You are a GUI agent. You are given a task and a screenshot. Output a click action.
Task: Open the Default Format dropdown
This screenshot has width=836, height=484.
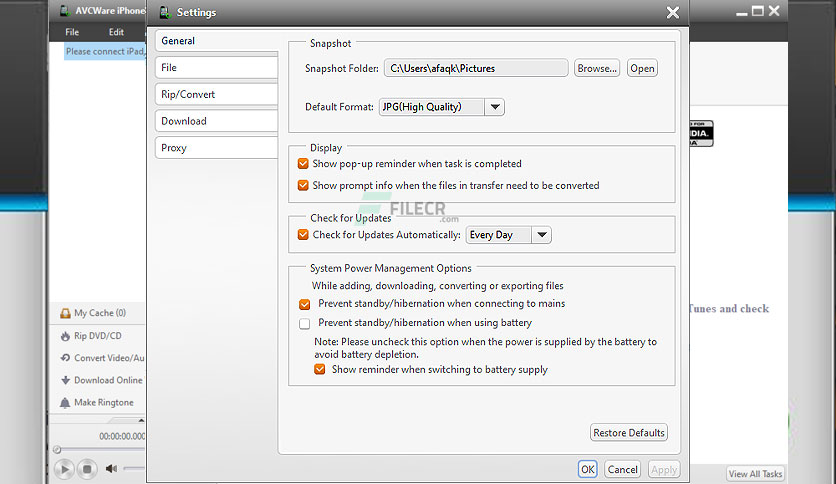tap(495, 107)
